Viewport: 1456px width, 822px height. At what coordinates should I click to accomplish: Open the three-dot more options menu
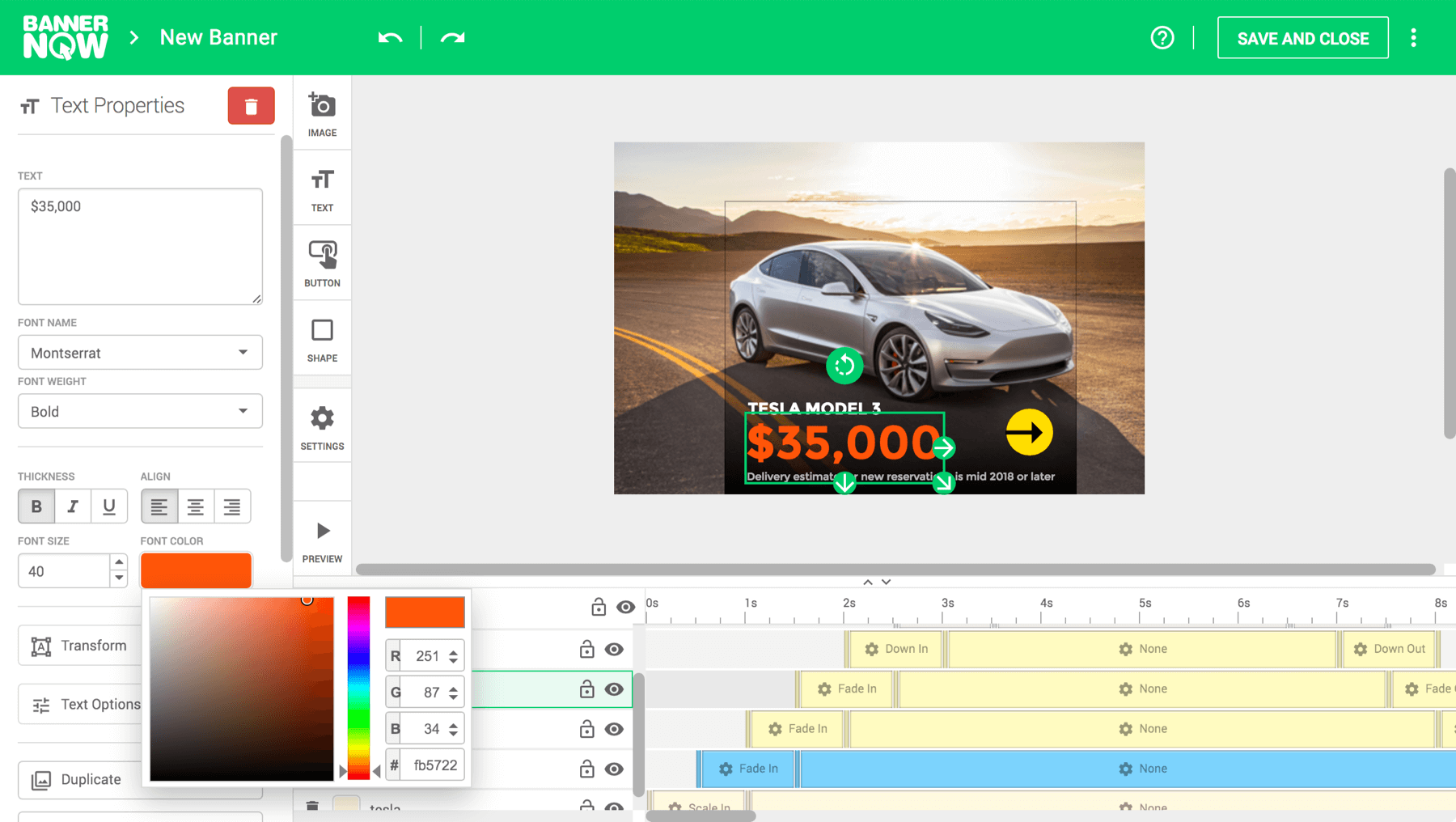click(x=1413, y=38)
